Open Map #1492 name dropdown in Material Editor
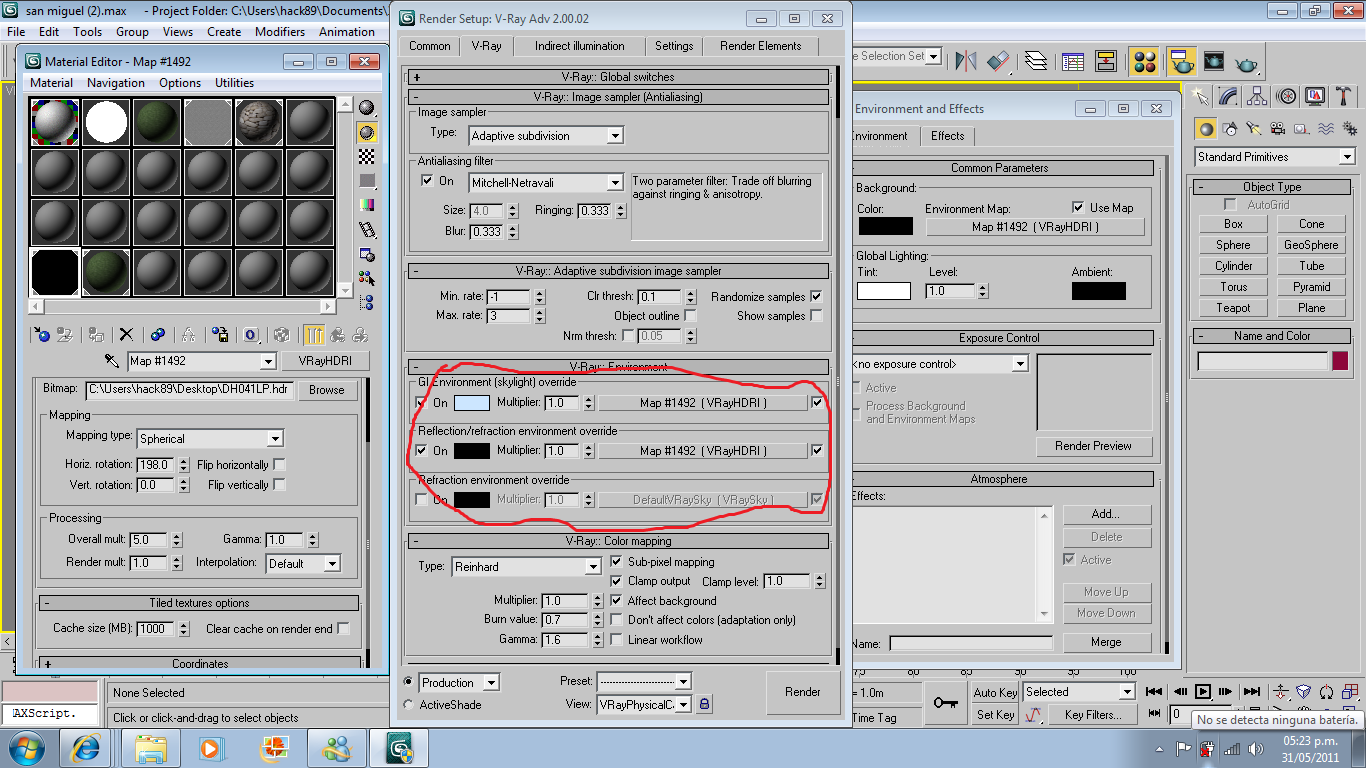The height and width of the screenshot is (768, 1366). (x=201, y=361)
